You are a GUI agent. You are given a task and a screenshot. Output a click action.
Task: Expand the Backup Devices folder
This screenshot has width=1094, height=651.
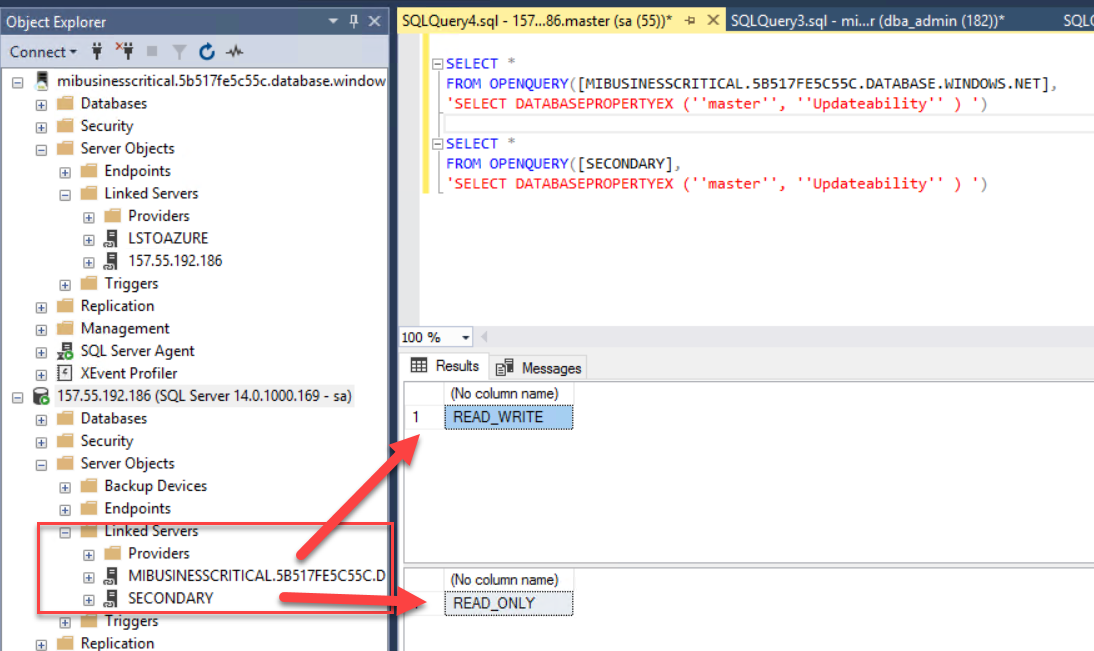65,487
